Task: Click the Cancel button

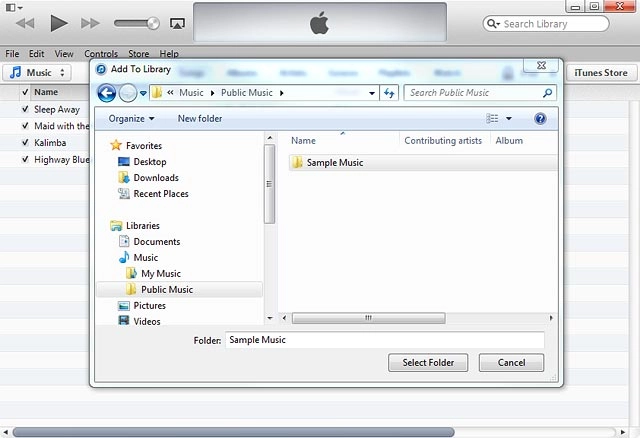Action: click(x=511, y=362)
